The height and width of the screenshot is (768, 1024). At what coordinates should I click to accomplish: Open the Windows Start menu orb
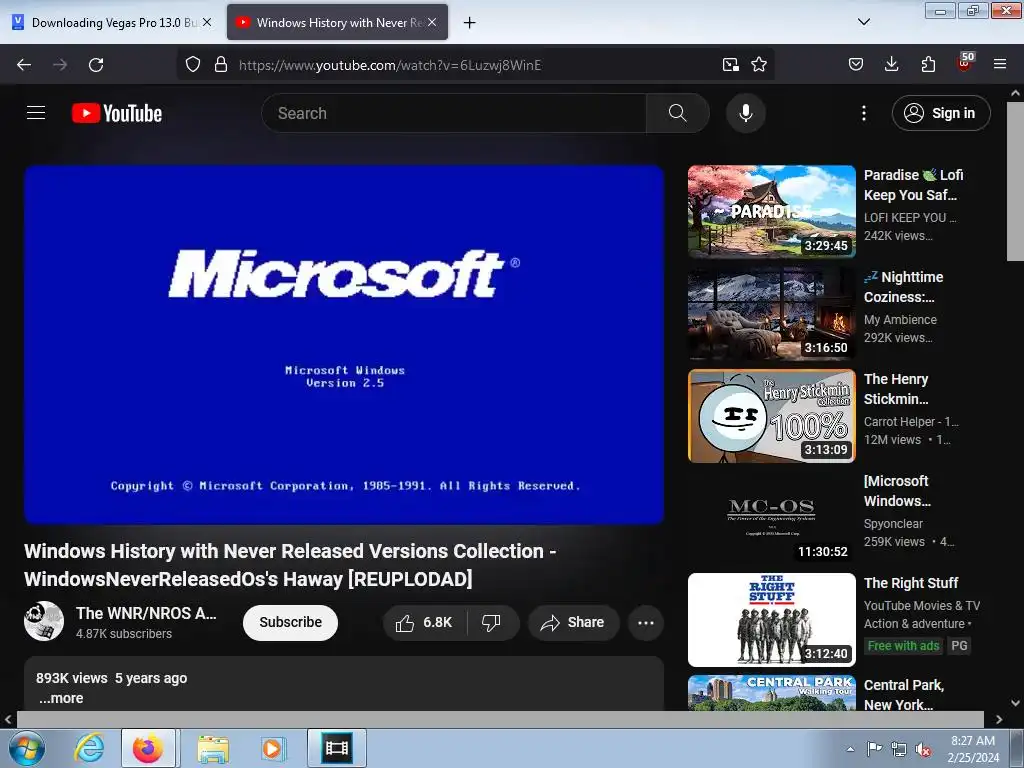coord(27,748)
